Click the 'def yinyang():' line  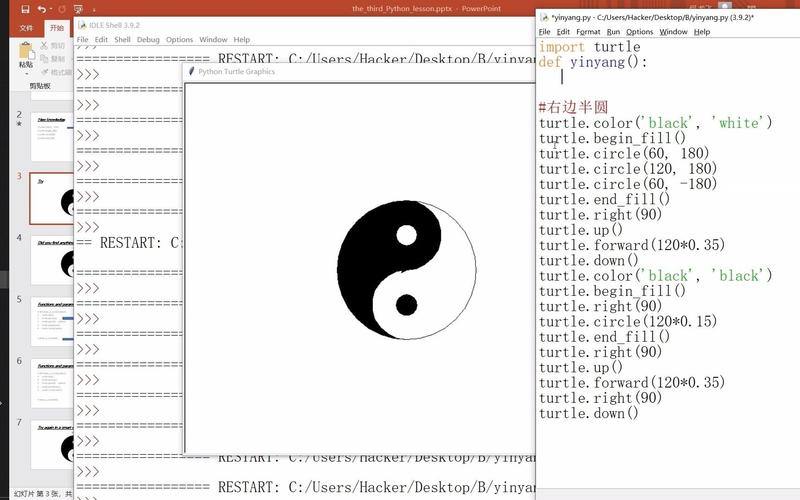coord(592,62)
